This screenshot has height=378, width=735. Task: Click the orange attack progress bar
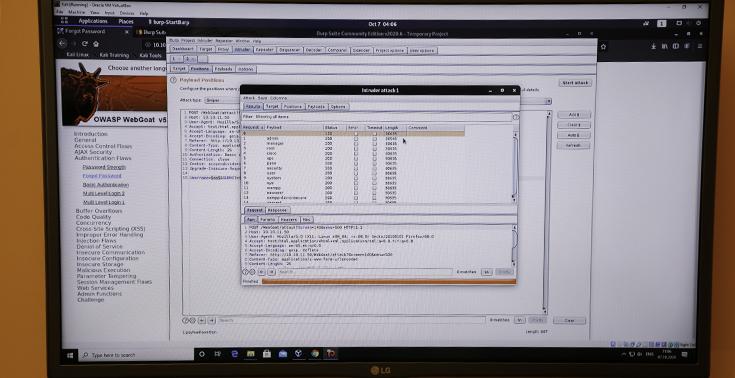(x=389, y=281)
